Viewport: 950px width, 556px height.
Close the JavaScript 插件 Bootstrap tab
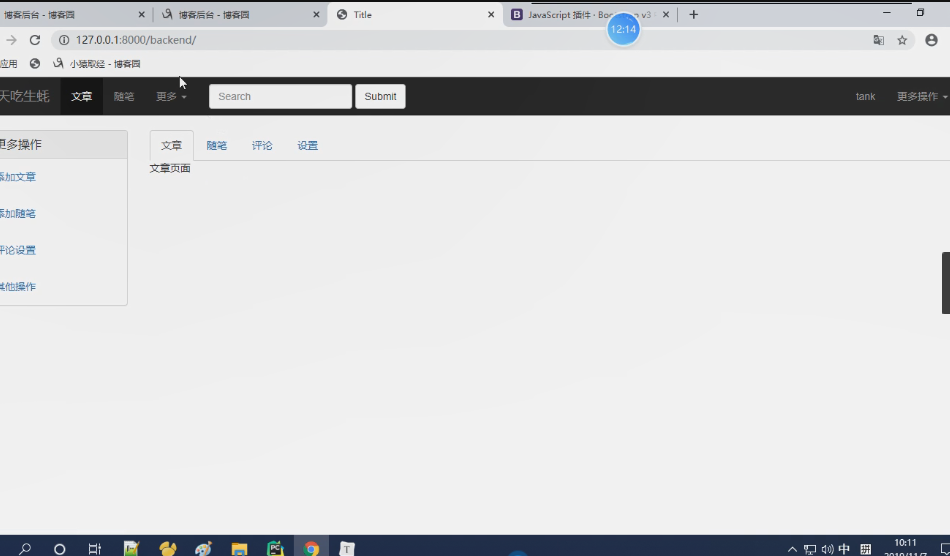[x=666, y=15]
